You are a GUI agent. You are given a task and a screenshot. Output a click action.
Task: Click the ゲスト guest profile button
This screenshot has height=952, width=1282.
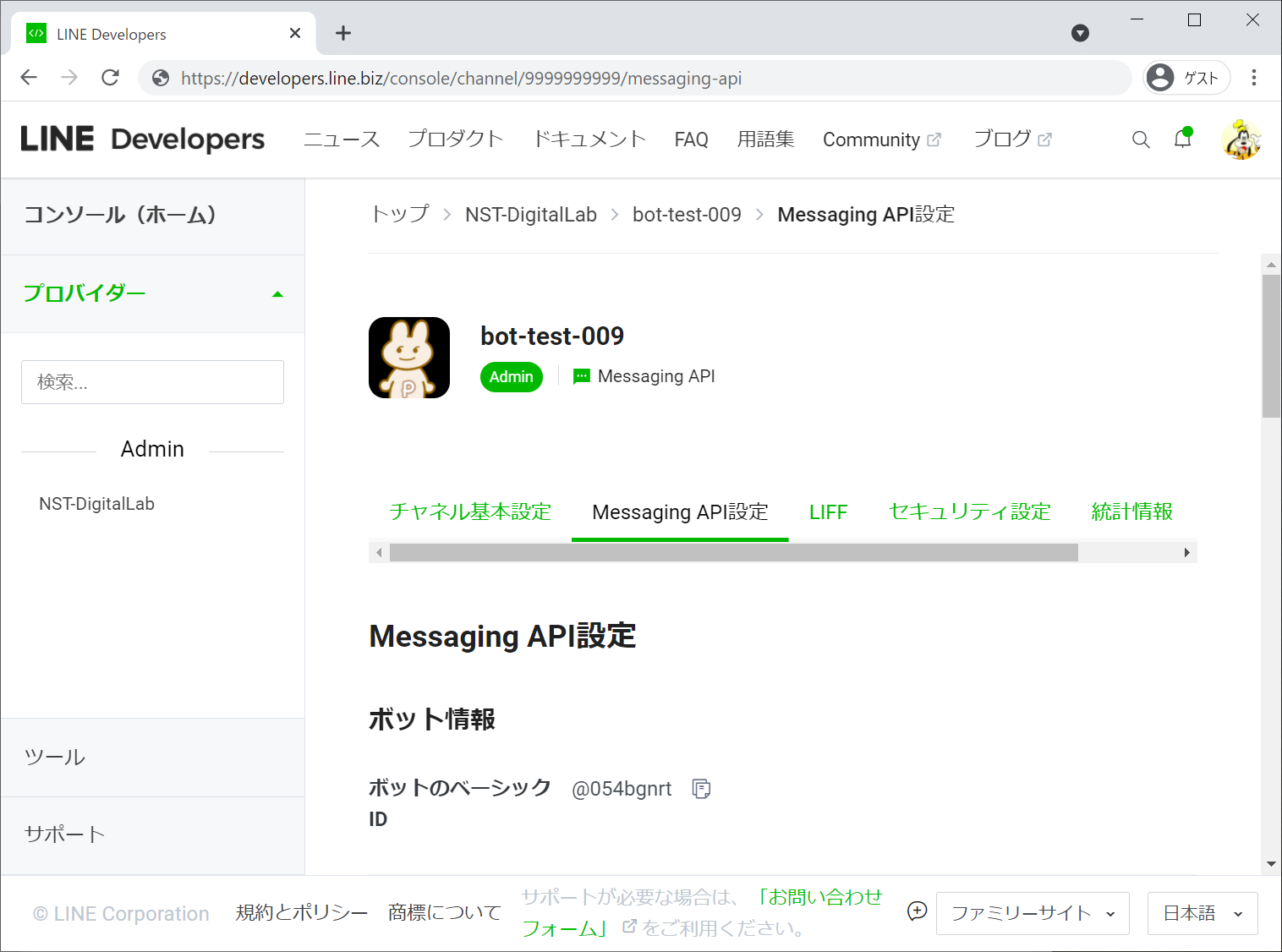(x=1186, y=78)
